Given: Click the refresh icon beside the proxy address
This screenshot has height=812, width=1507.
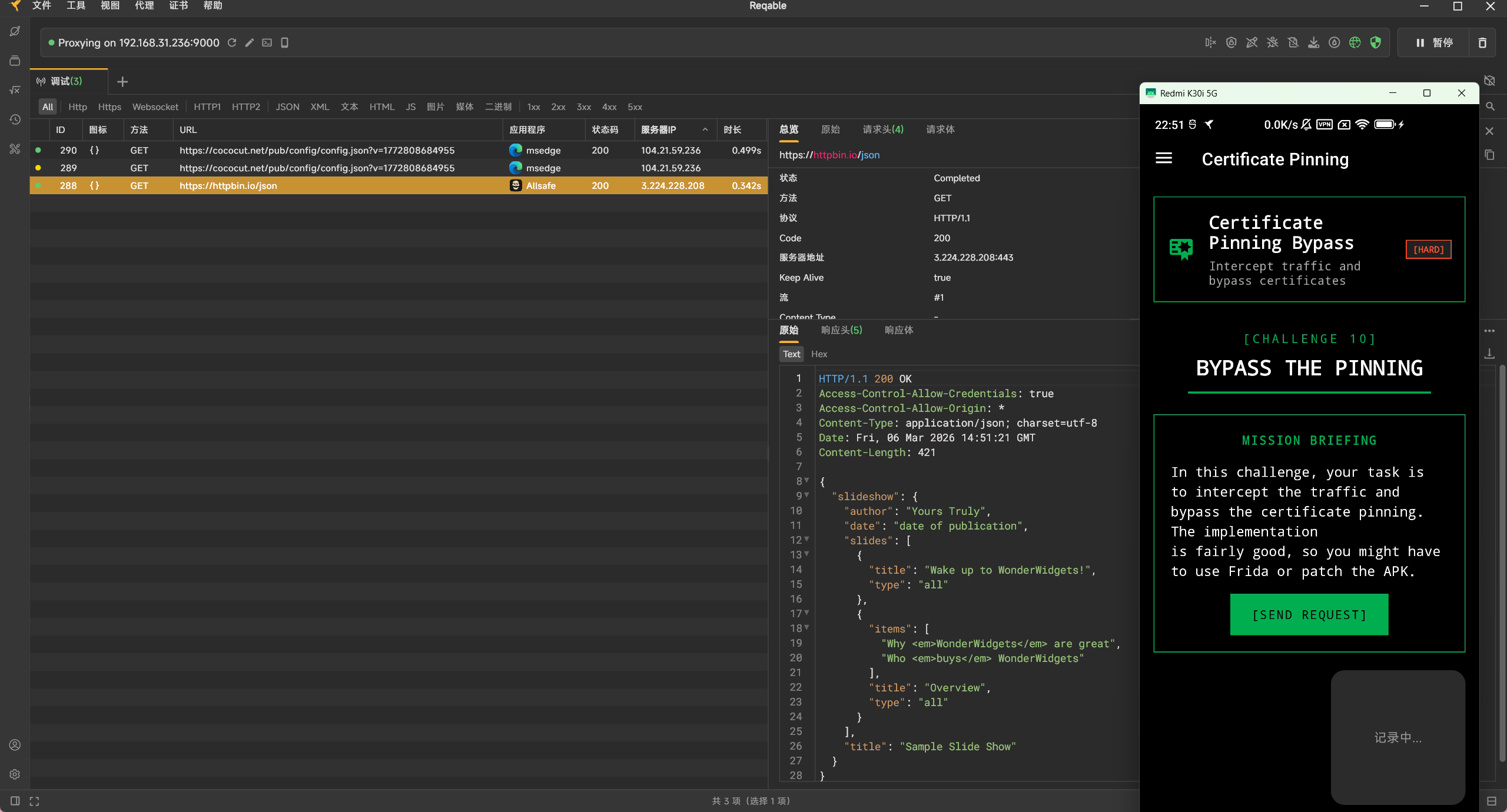Looking at the screenshot, I should 232,42.
